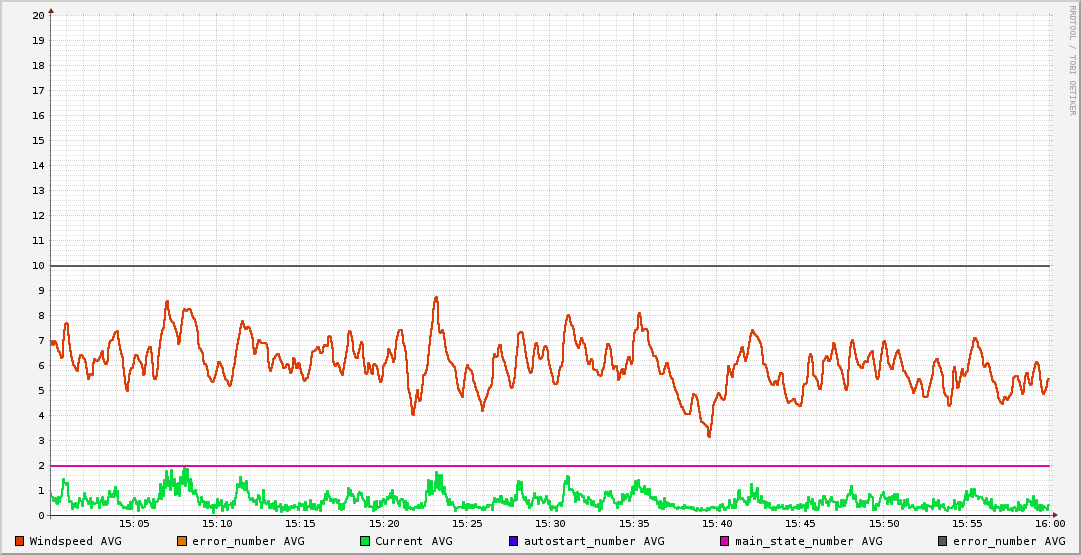Click the red Windspeed legend swatch
This screenshot has width=1081, height=555.
20,541
